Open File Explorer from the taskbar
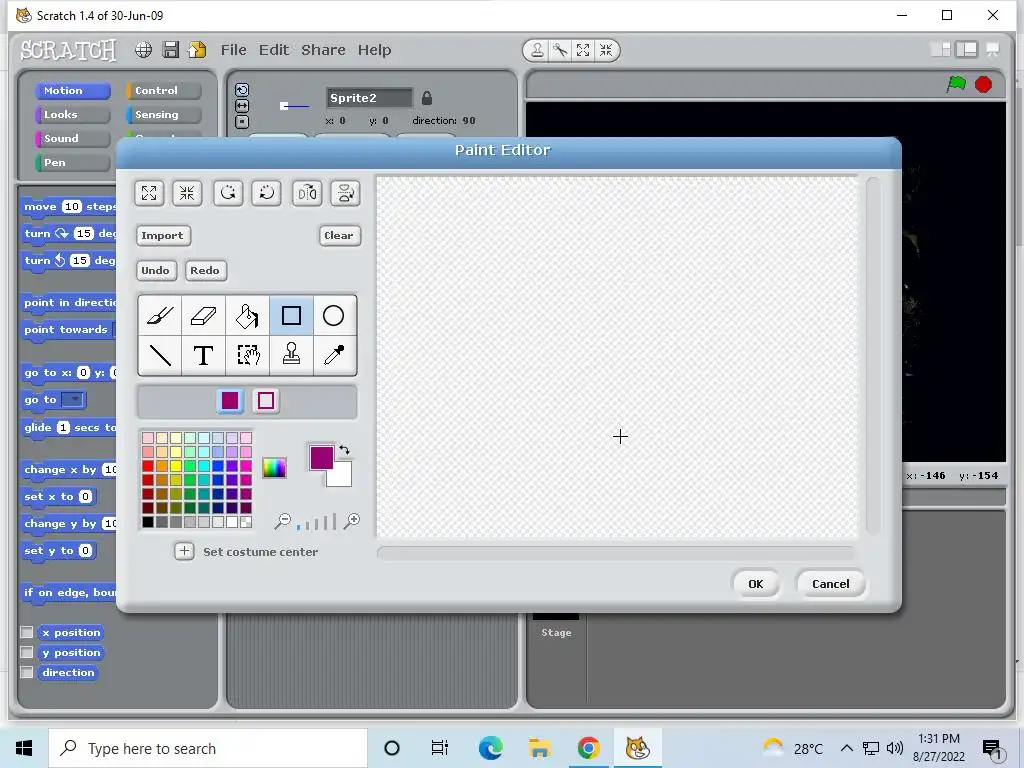The height and width of the screenshot is (768, 1024). (x=539, y=748)
